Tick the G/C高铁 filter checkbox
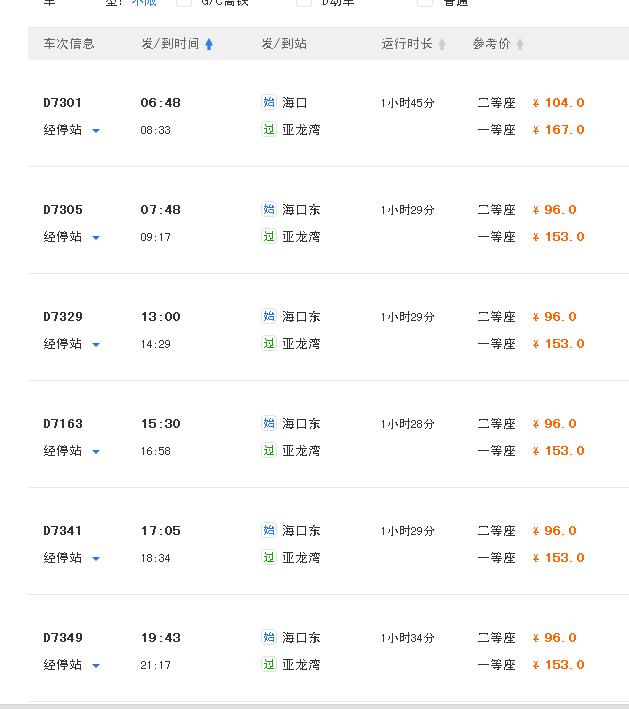Image resolution: width=629 pixels, height=709 pixels. [x=184, y=2]
